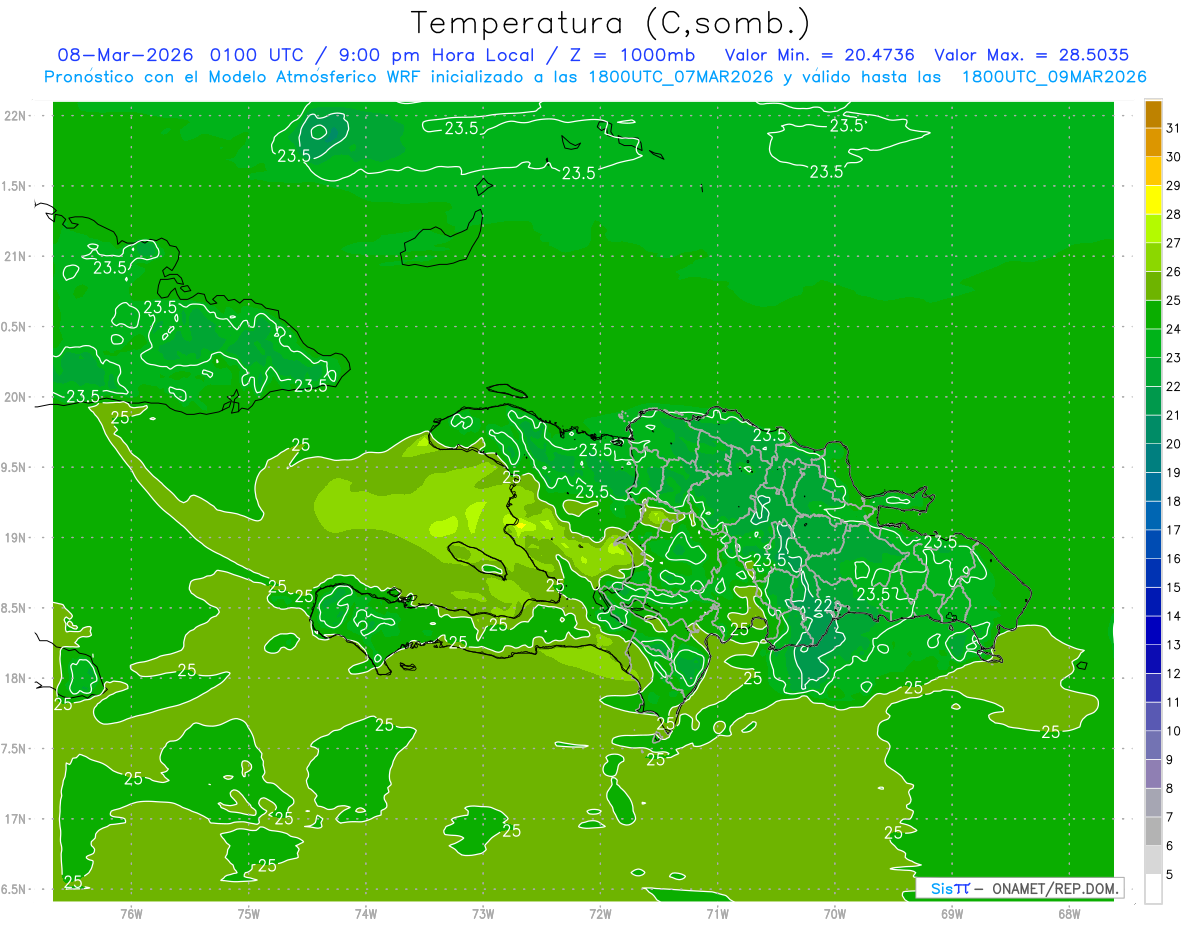Click the color bar label 22
This screenshot has width=1200, height=927.
pyautogui.click(x=1173, y=386)
